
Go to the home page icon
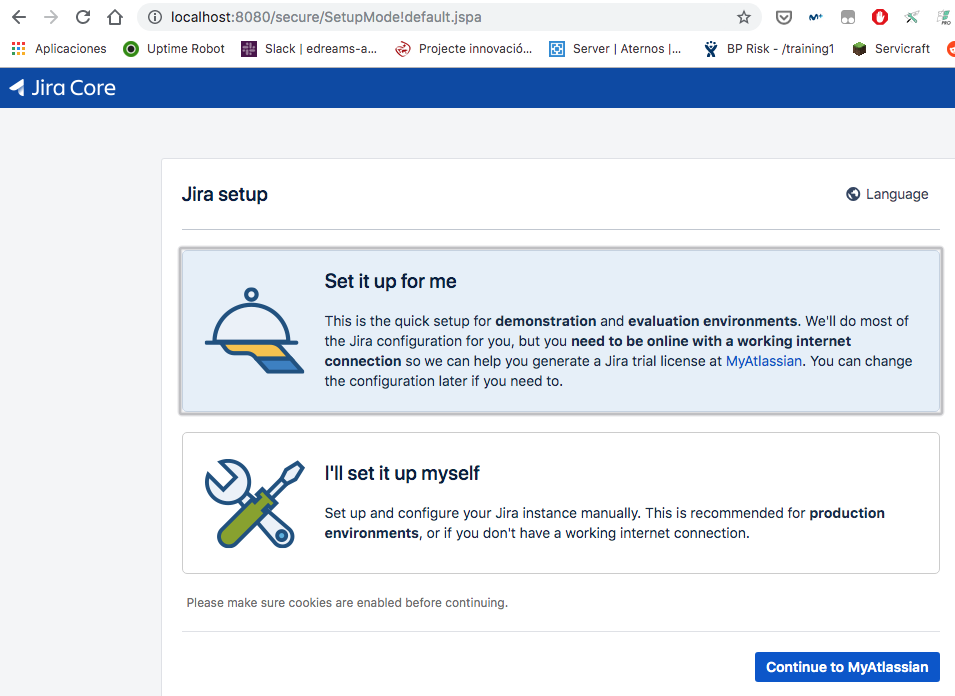(114, 16)
